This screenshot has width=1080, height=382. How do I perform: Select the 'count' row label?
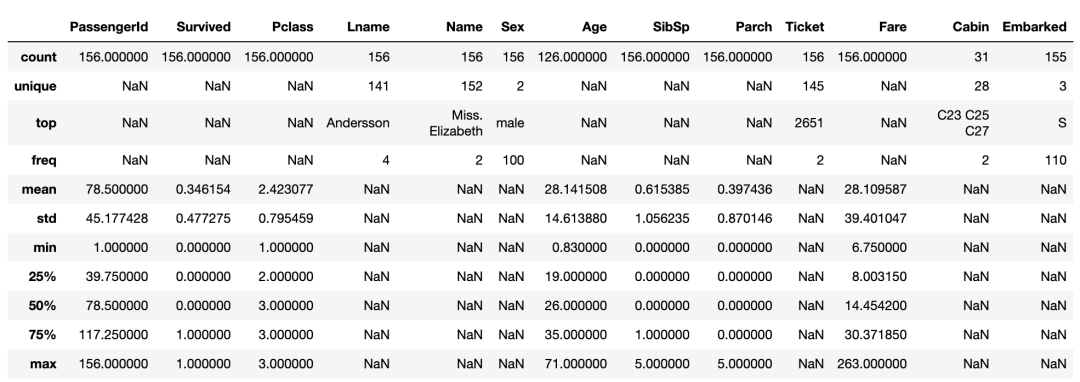39,57
